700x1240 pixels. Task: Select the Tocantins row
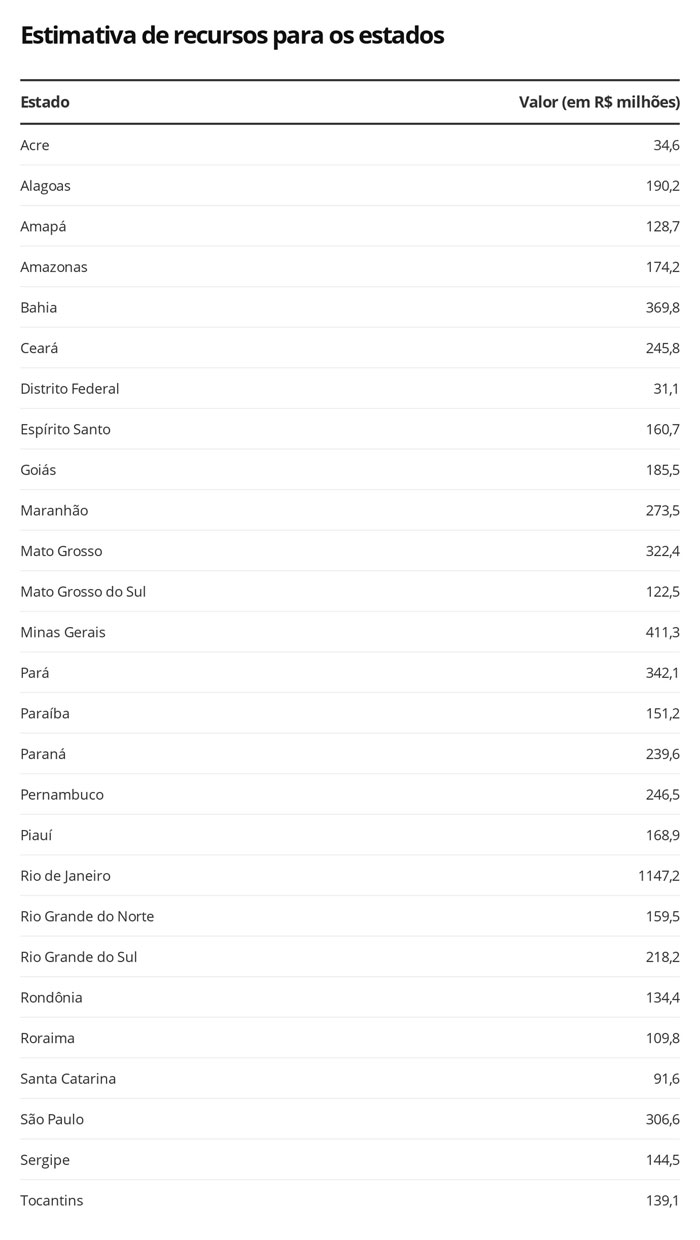pyautogui.click(x=350, y=1200)
